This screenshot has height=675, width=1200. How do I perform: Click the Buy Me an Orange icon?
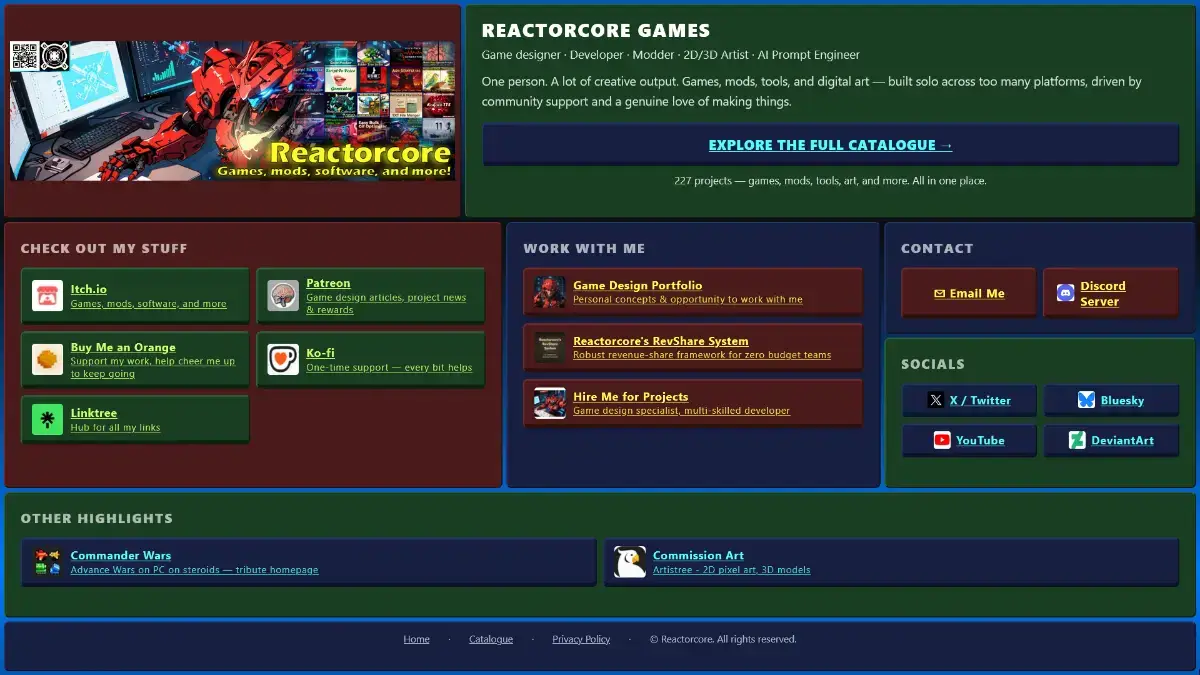tap(47, 359)
